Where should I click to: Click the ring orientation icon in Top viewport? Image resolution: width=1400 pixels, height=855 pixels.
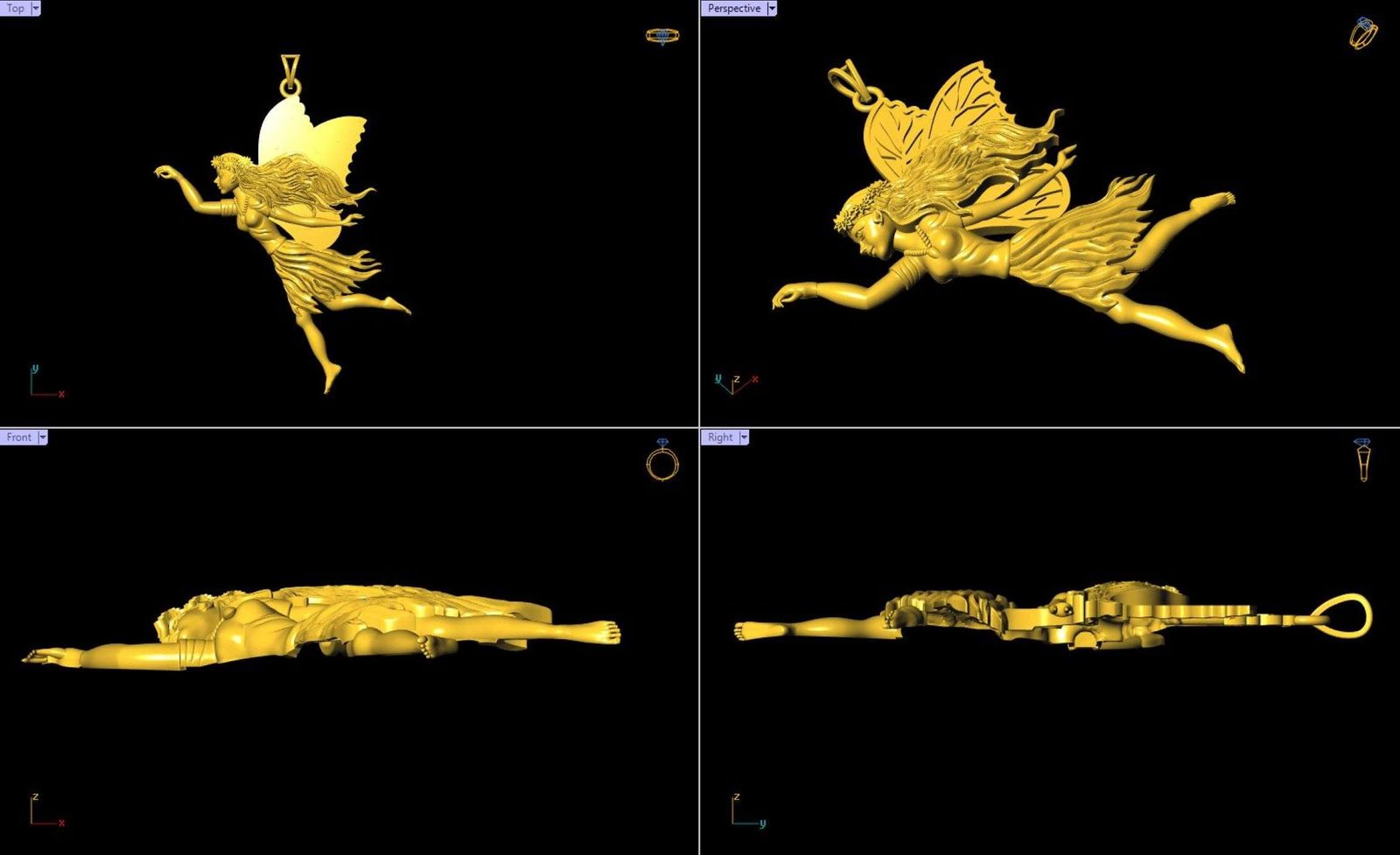(662, 36)
